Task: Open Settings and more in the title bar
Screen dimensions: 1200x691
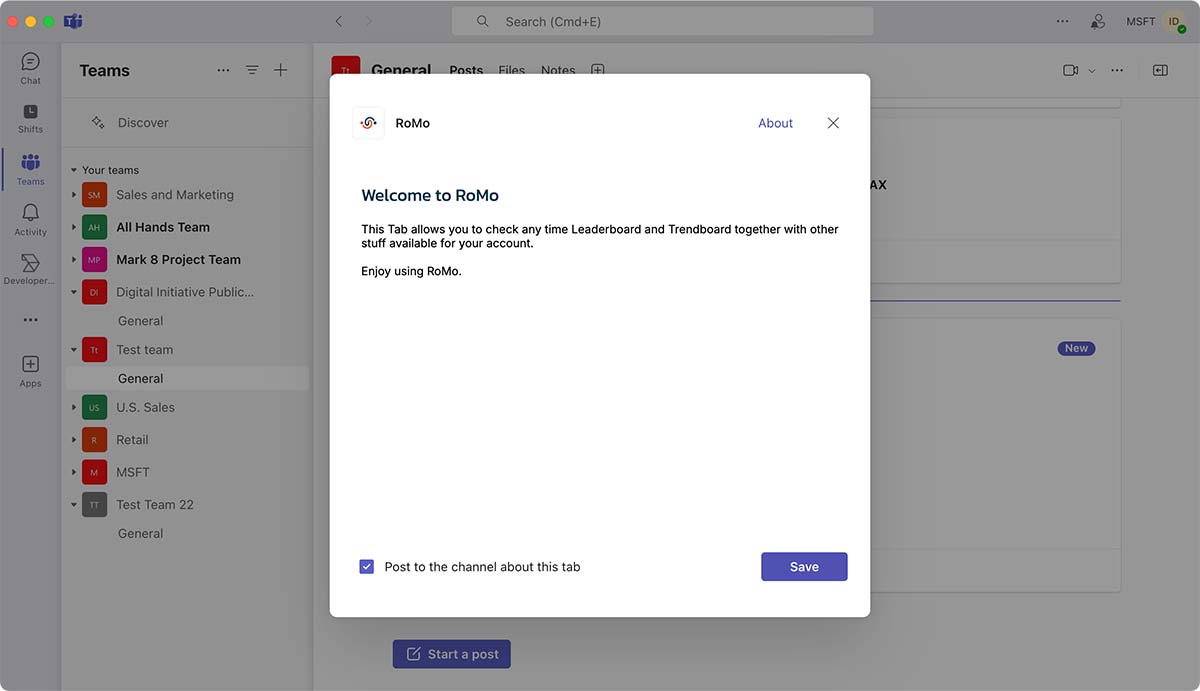Action: coord(1062,21)
